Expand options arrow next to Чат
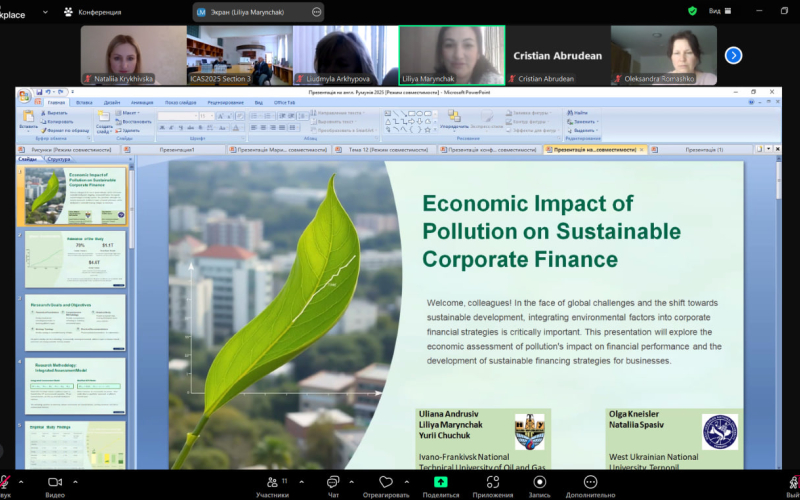 pos(351,482)
